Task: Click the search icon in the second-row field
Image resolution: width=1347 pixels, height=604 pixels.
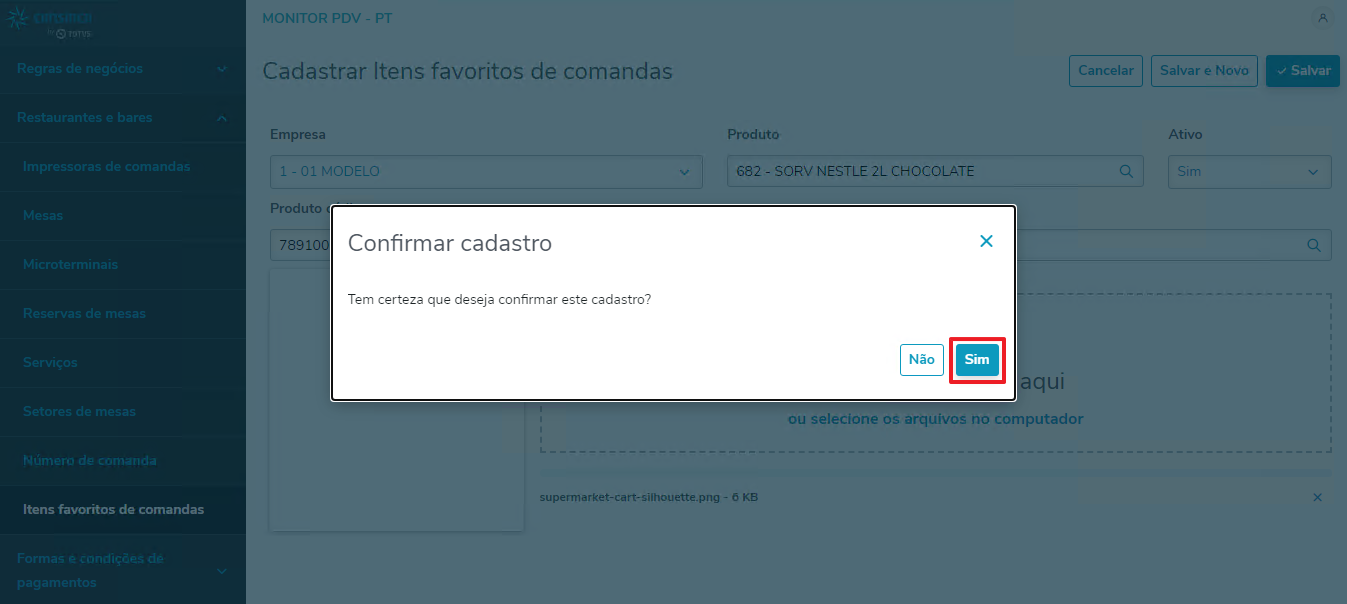Action: (1313, 245)
